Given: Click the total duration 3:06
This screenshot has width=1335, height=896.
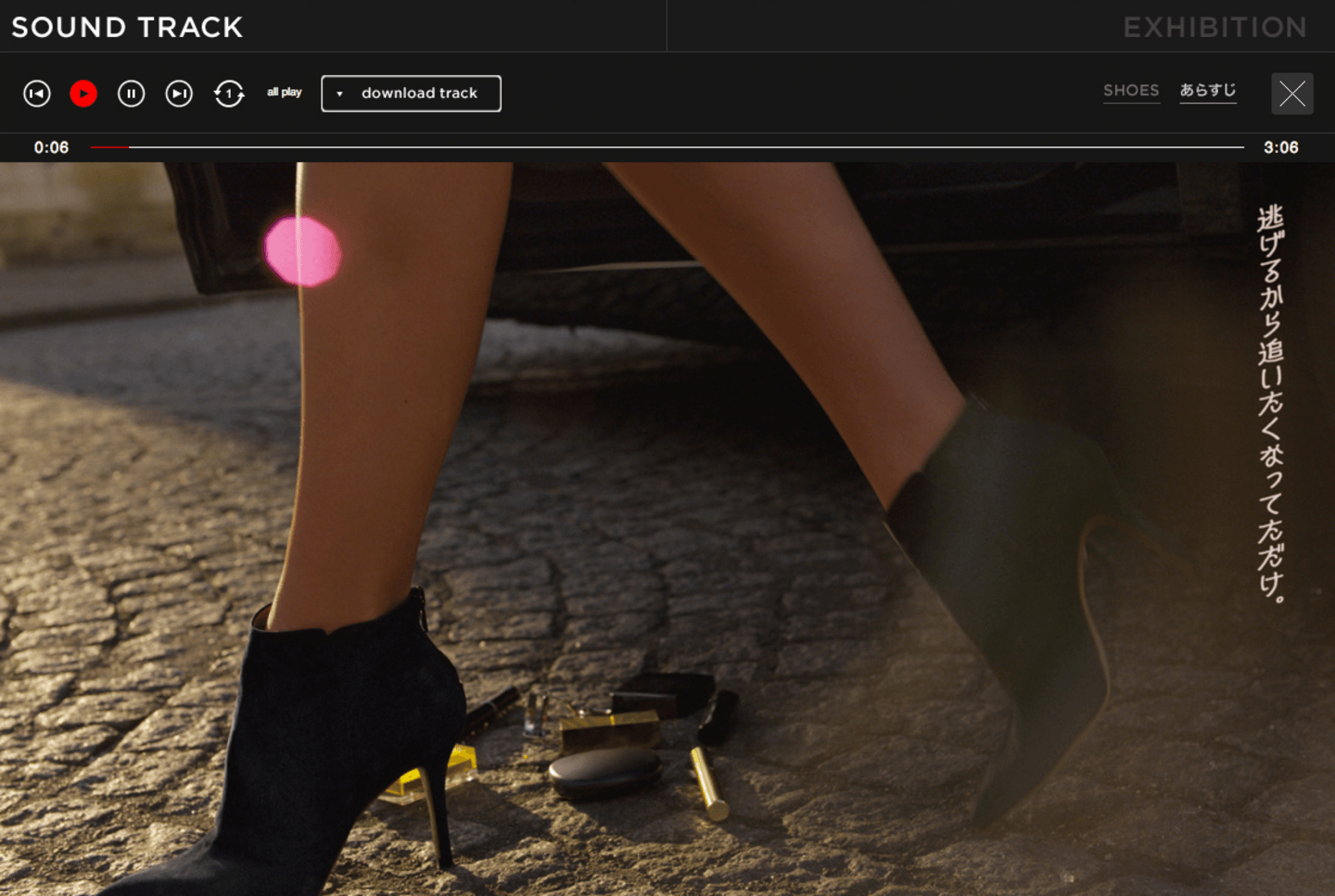Looking at the screenshot, I should (x=1281, y=147).
